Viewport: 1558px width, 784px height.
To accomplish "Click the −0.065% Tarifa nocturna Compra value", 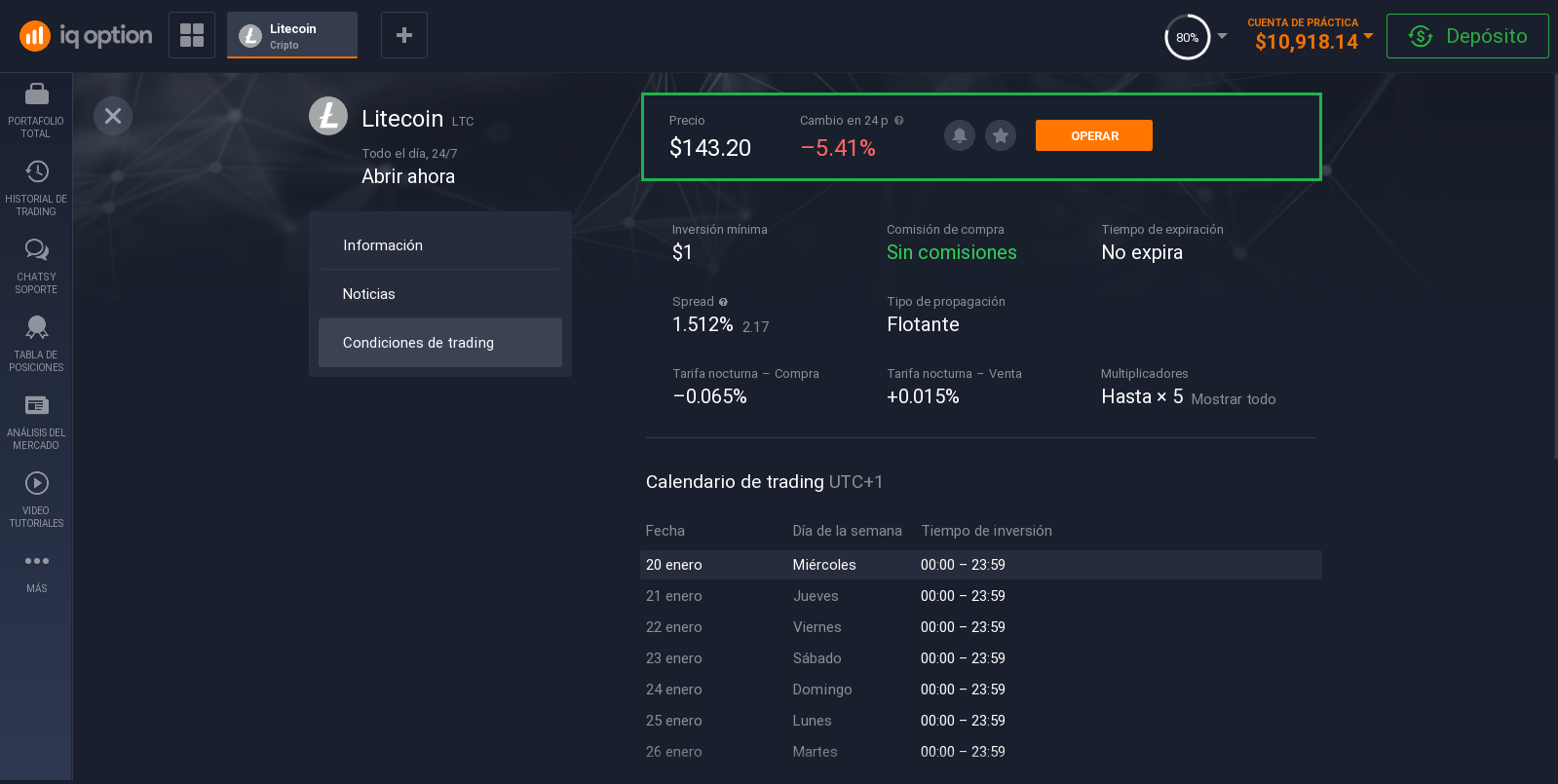I will (x=709, y=396).
